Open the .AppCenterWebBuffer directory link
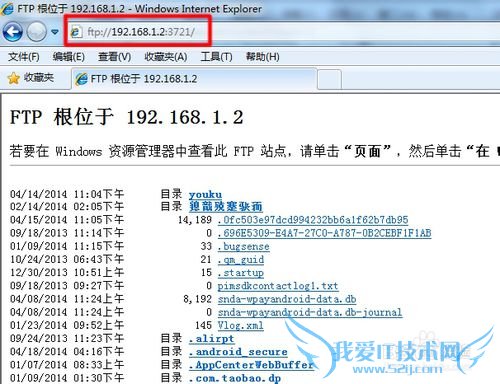The width and height of the screenshot is (500, 384). coord(251,365)
